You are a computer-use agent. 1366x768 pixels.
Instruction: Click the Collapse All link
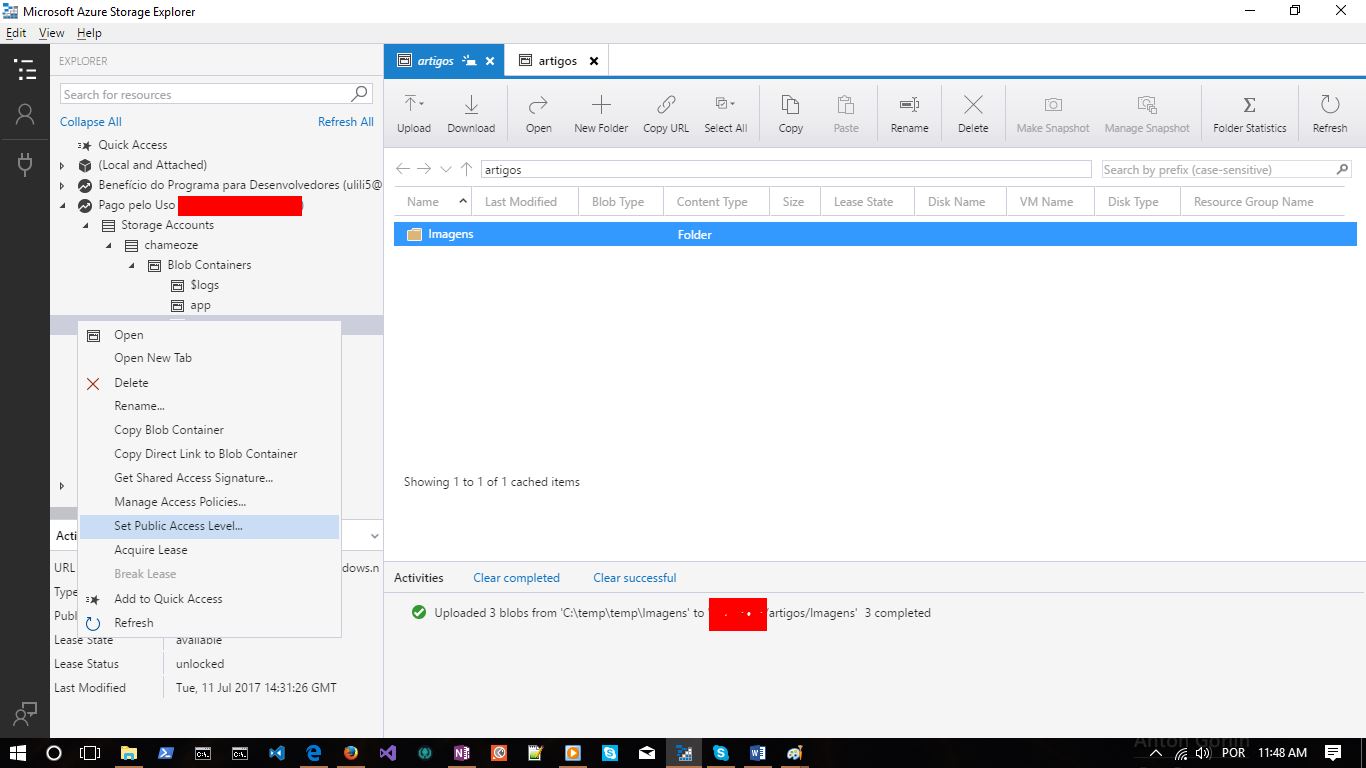91,122
